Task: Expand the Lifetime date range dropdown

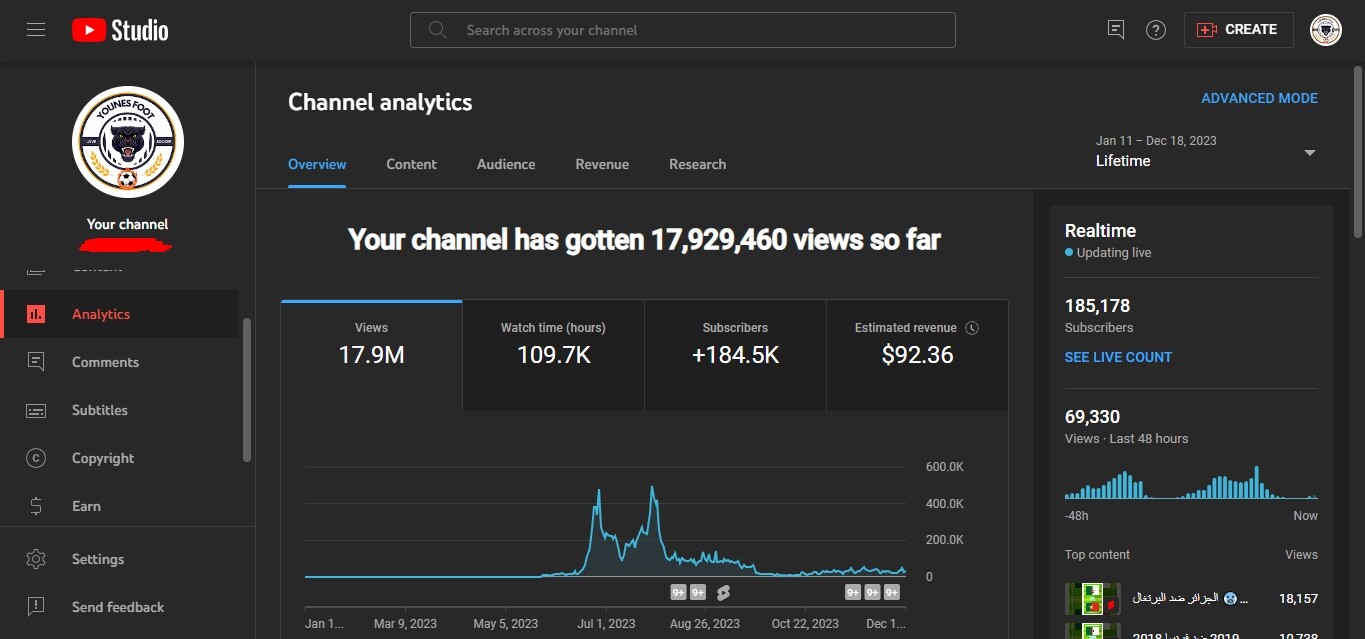Action: [1309, 153]
